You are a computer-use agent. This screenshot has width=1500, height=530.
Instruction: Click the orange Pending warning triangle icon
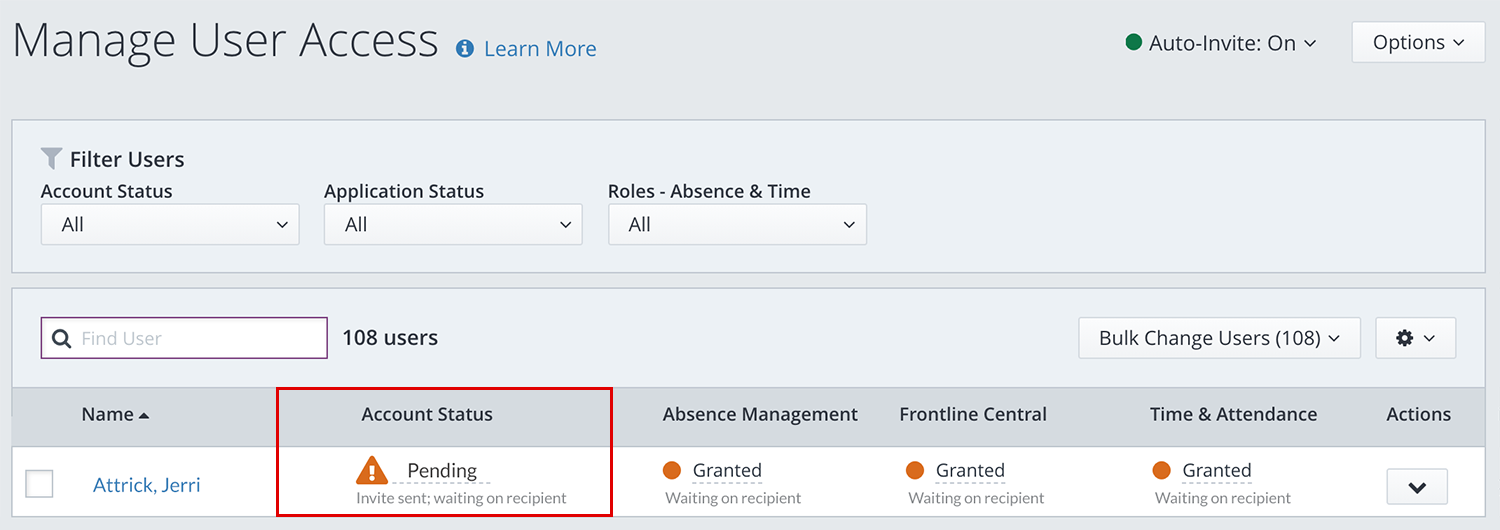click(372, 470)
